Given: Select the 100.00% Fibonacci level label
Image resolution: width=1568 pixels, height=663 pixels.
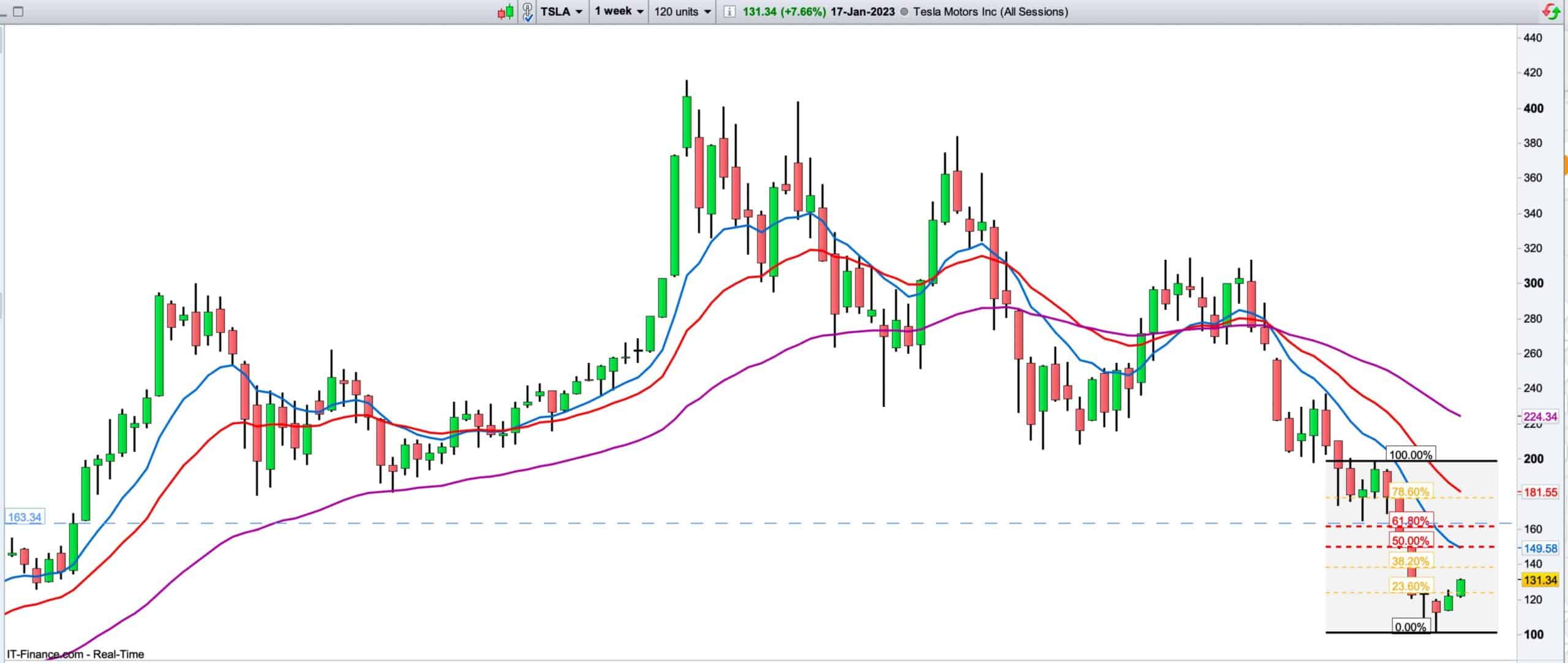Looking at the screenshot, I should click(x=1411, y=455).
